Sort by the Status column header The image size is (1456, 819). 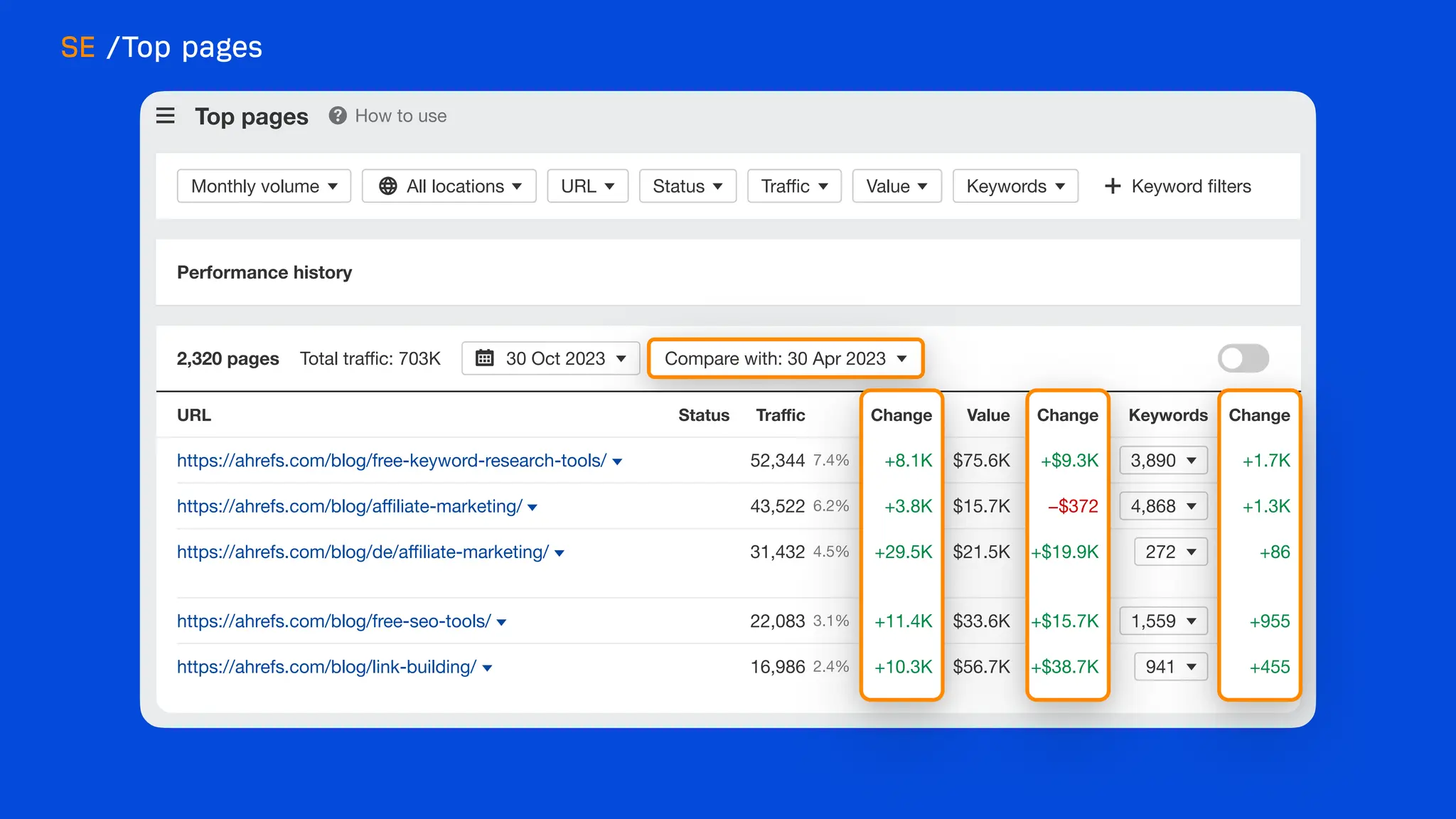[x=704, y=415]
